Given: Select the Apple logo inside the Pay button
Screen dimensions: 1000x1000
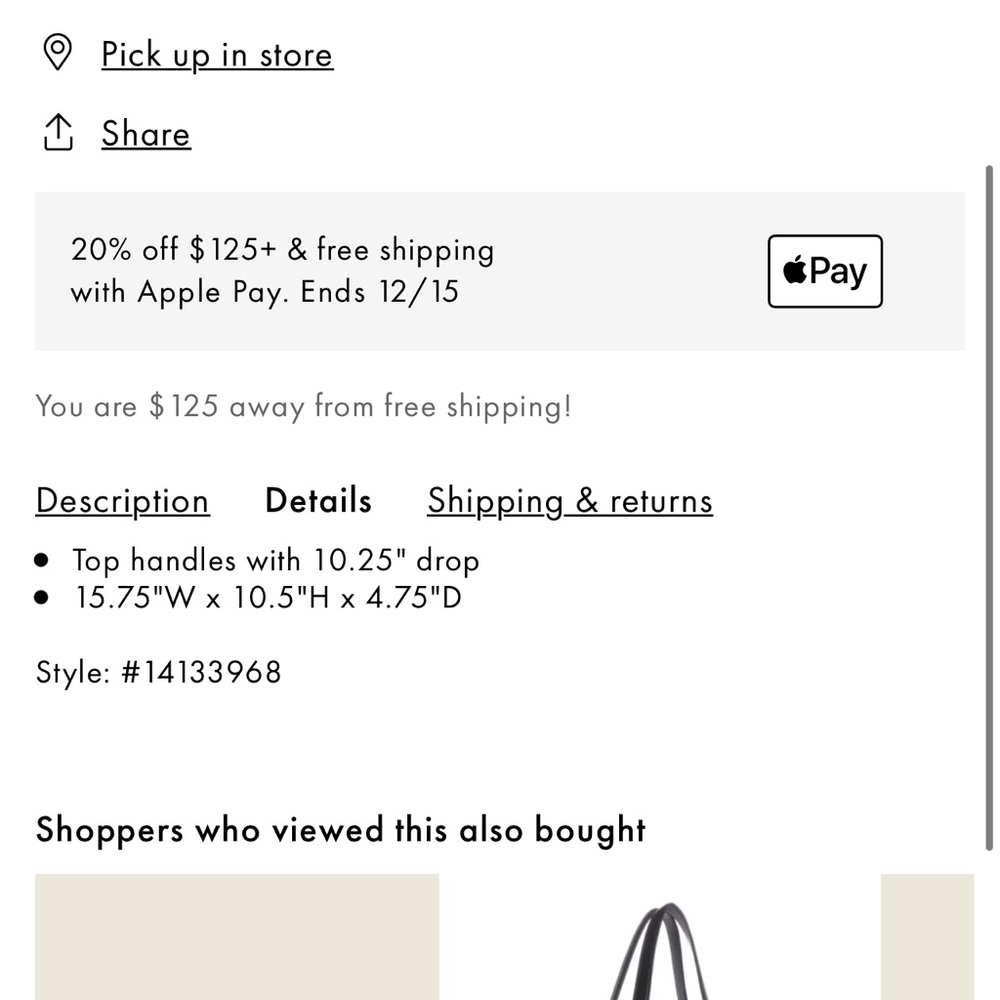Looking at the screenshot, I should [793, 270].
